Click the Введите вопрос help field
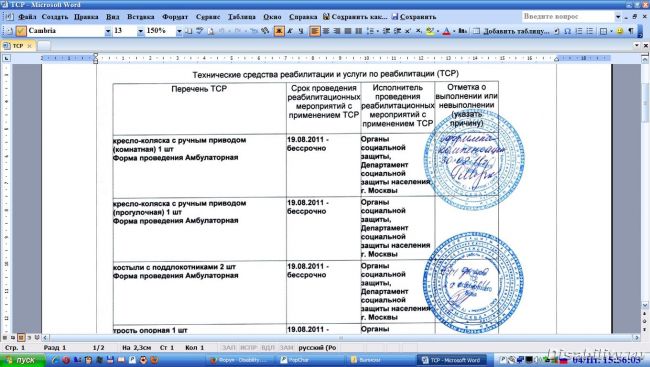The image size is (650, 367). coord(568,17)
